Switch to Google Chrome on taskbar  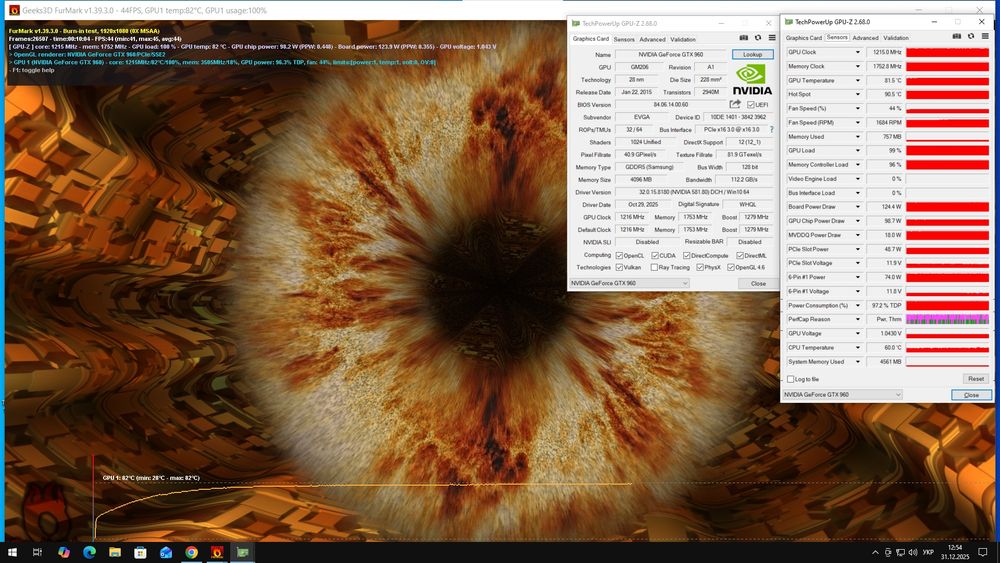click(x=191, y=552)
